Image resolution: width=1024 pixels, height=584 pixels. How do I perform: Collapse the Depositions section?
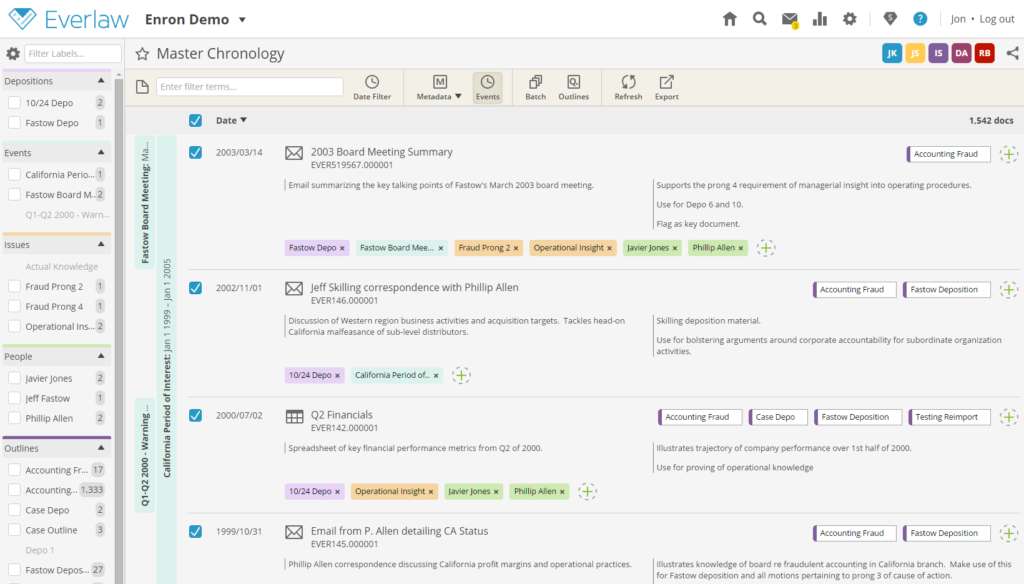coord(101,80)
